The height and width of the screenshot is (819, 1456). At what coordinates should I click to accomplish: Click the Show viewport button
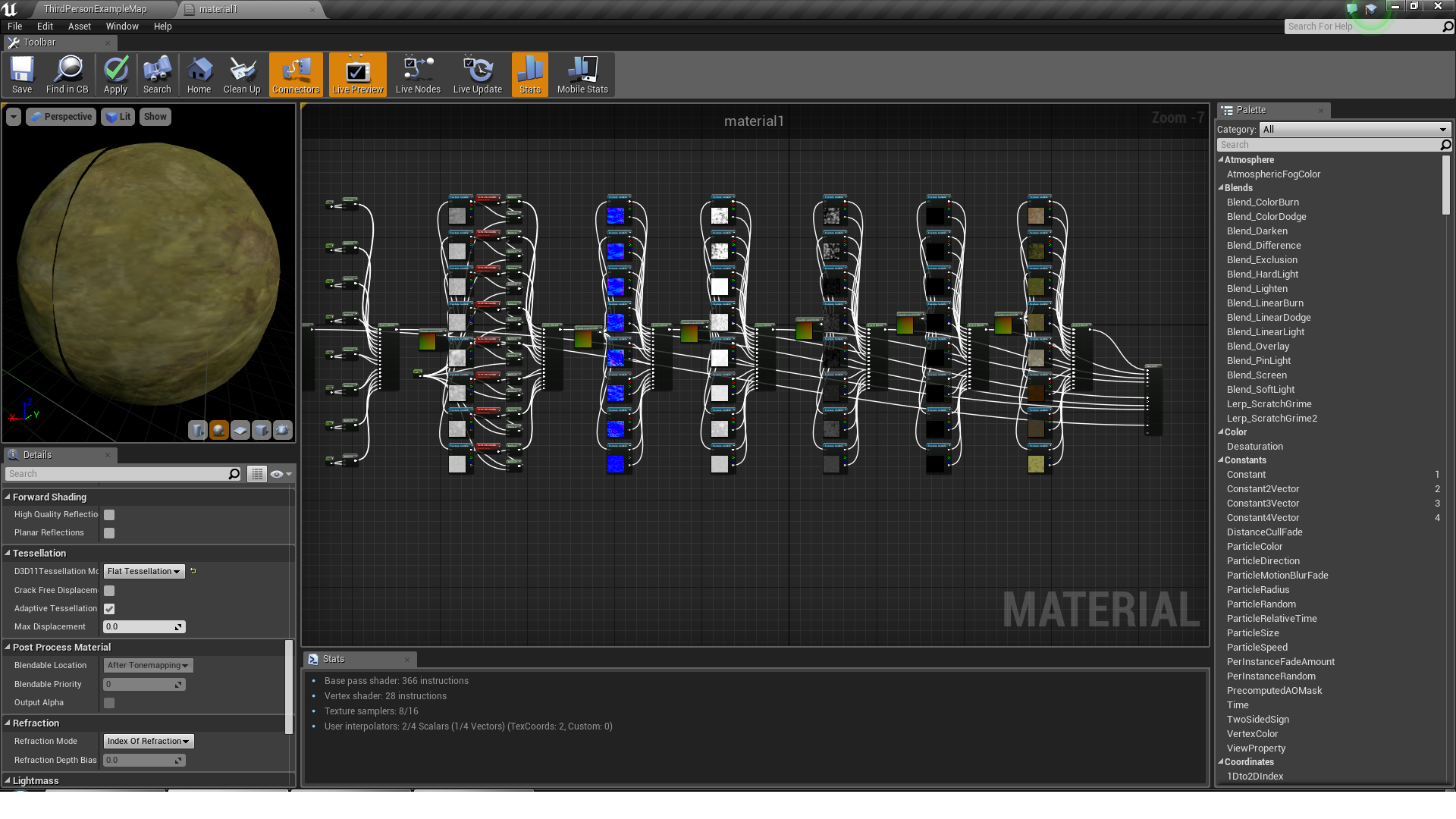point(155,117)
